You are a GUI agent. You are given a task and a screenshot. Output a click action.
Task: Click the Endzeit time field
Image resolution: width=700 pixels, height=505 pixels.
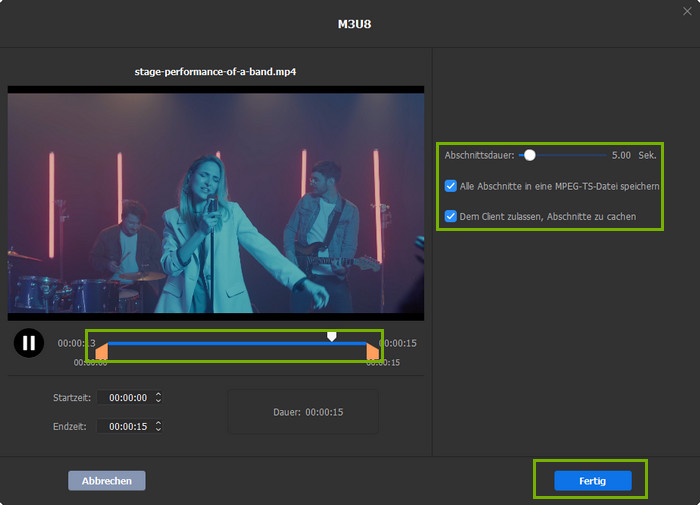coord(128,426)
